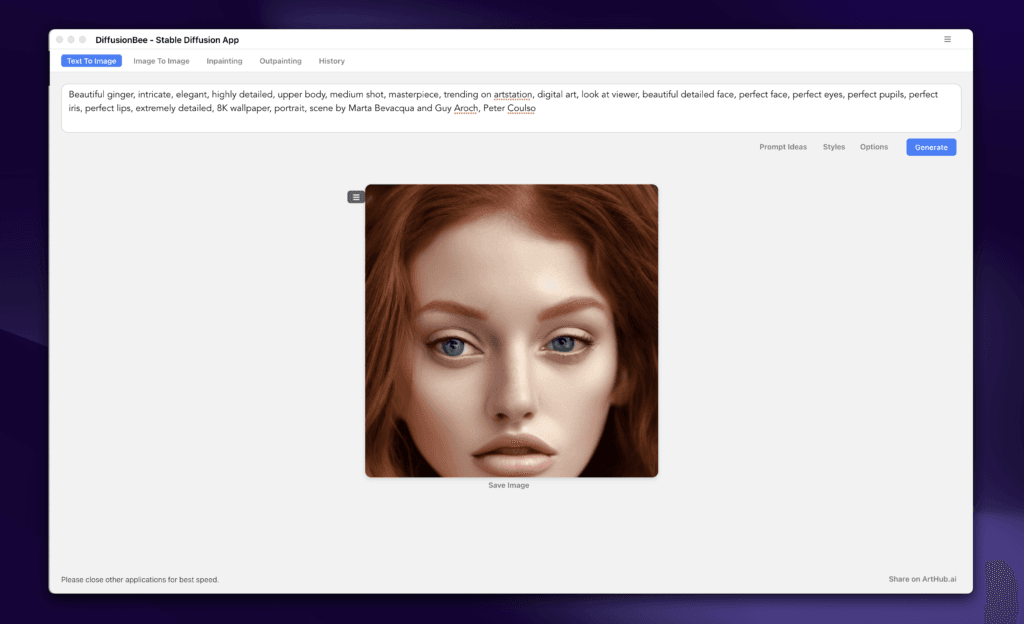Screen dimensions: 1024x624
Task: Click the Generate button
Action: (x=931, y=147)
